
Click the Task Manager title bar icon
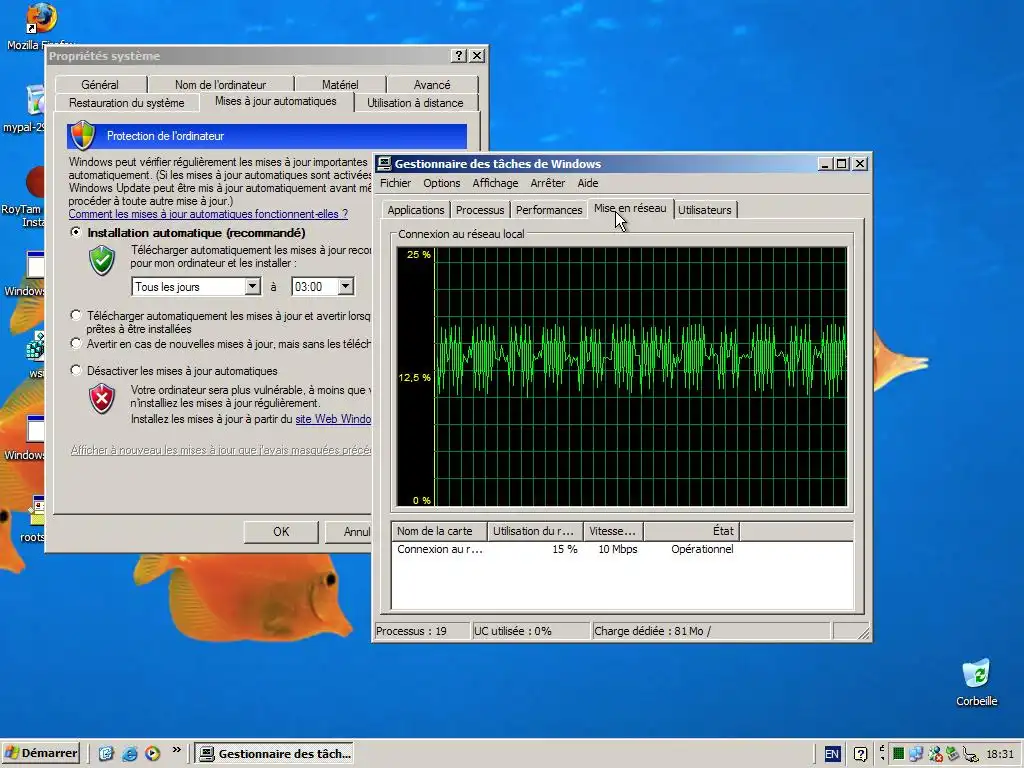tap(385, 163)
